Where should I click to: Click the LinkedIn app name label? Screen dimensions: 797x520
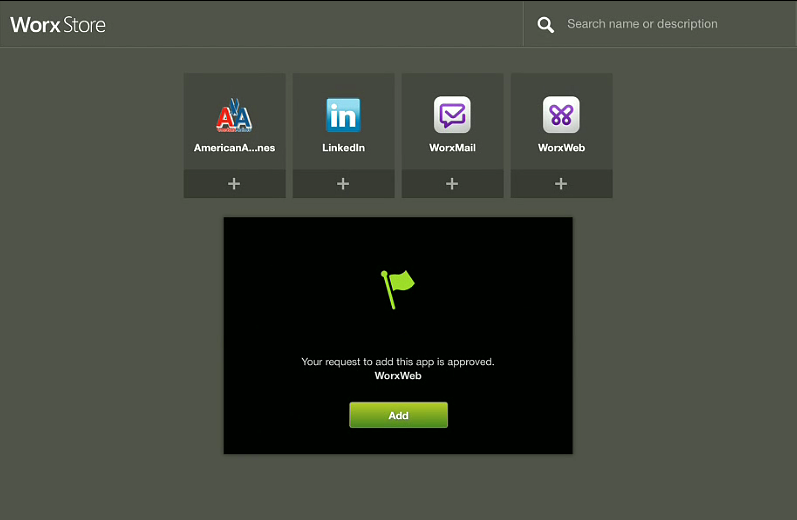[343, 148]
